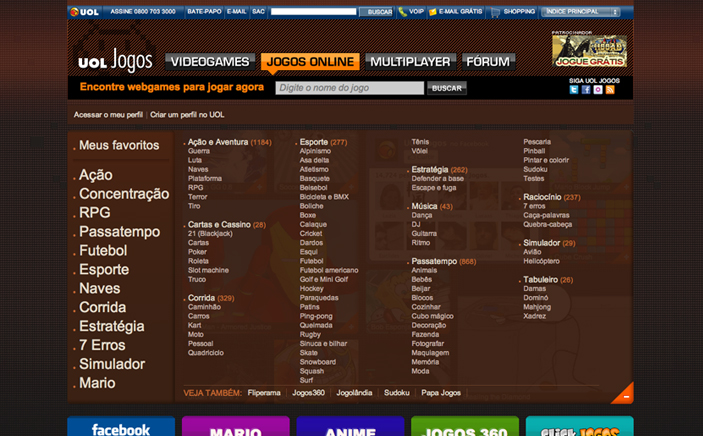Click the UOL Jogos logo
703x436 pixels.
point(115,61)
